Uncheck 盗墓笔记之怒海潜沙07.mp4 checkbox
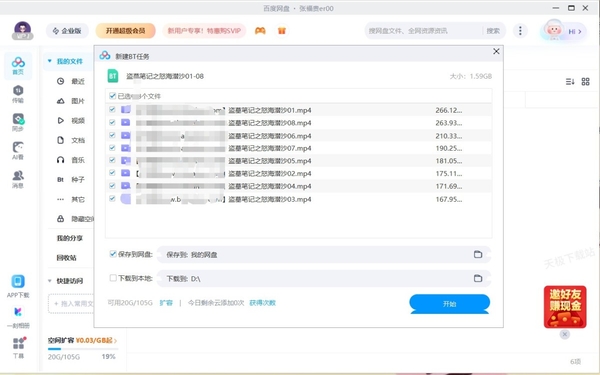 (x=112, y=148)
